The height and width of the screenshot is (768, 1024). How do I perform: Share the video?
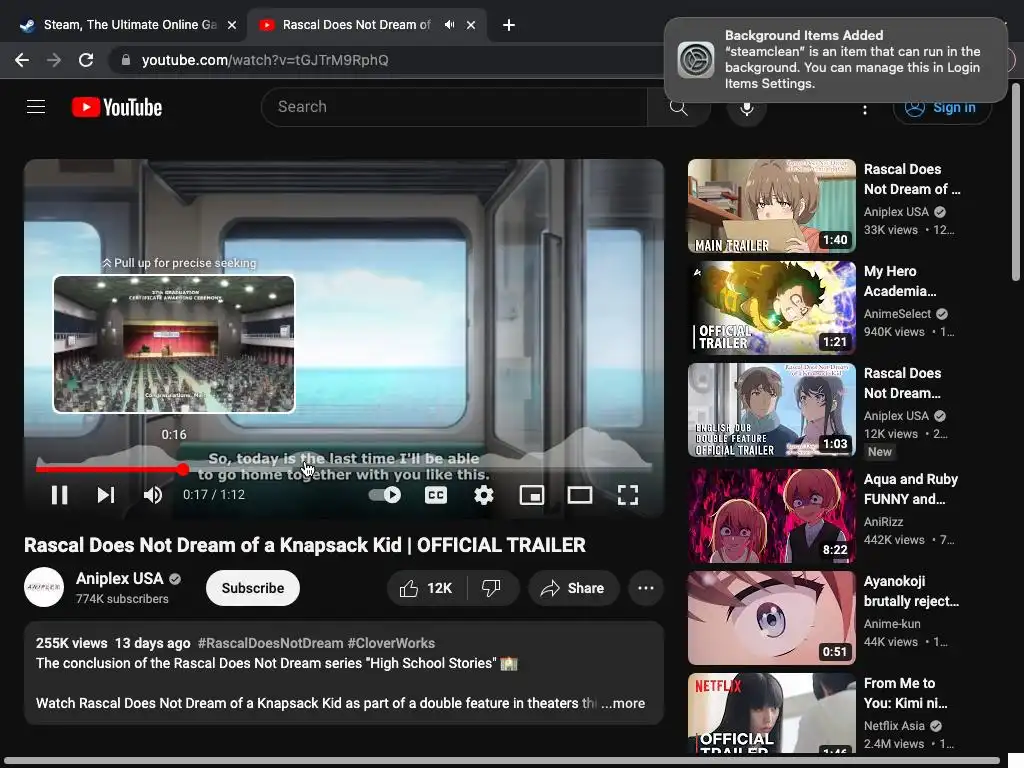click(573, 588)
